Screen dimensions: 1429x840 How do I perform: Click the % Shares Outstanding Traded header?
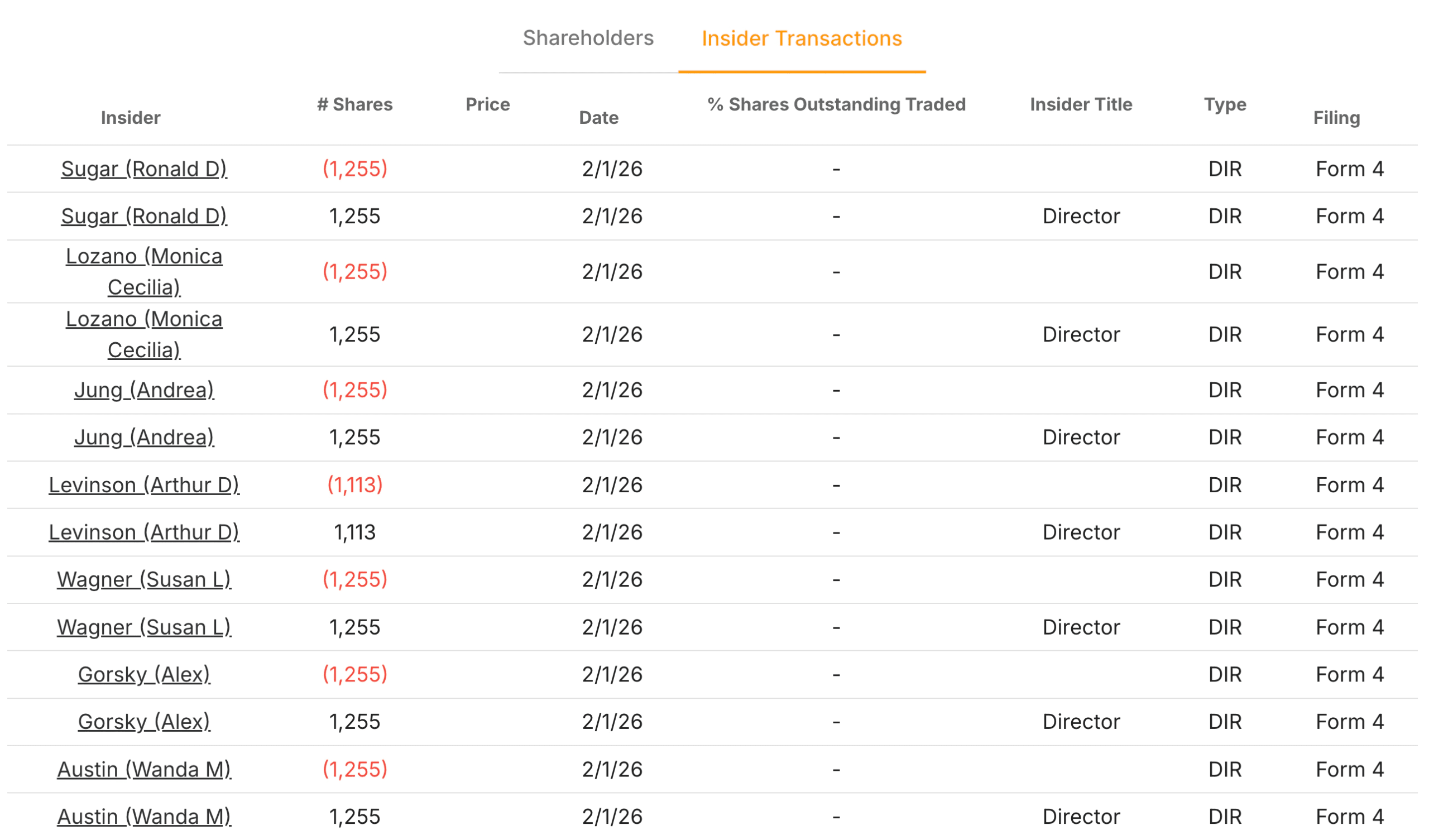point(836,104)
